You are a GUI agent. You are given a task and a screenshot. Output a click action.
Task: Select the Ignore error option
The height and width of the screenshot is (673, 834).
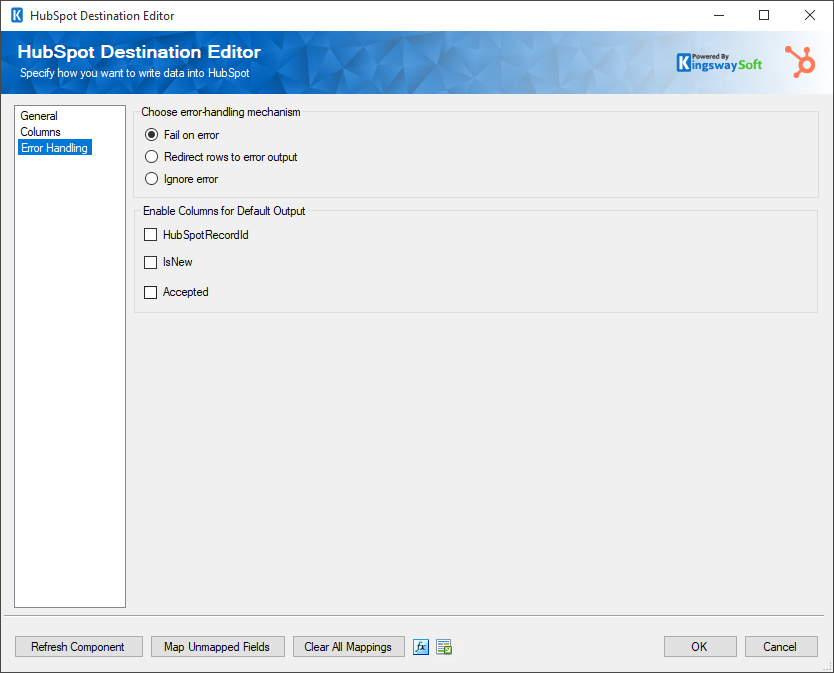coord(151,179)
